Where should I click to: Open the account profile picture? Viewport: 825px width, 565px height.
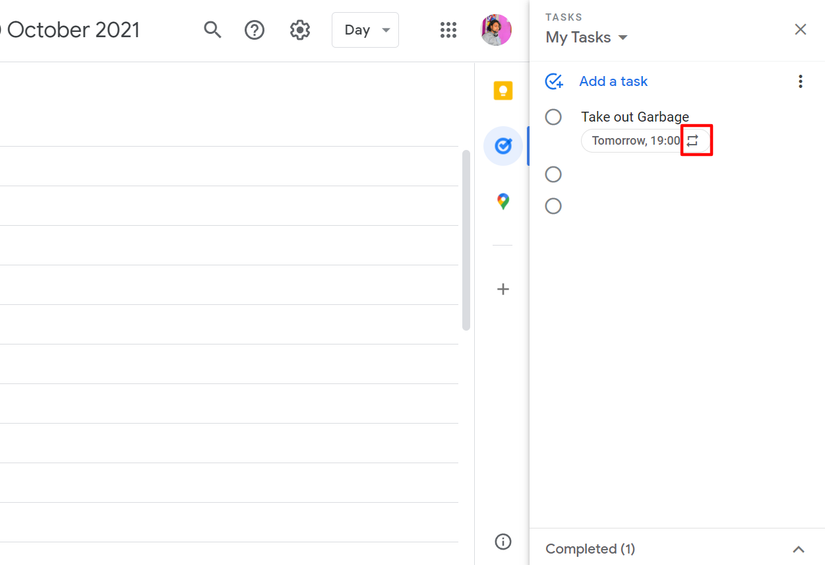(496, 30)
